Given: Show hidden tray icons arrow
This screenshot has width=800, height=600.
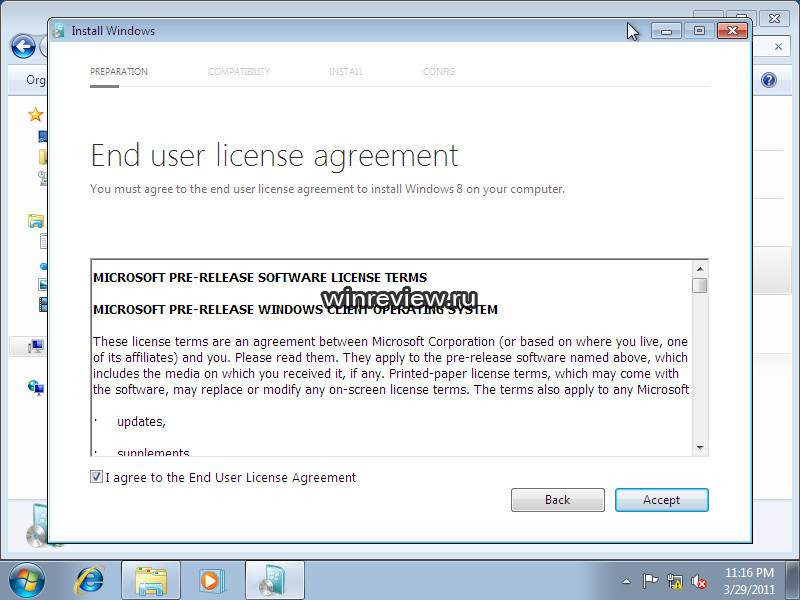Looking at the screenshot, I should point(626,581).
